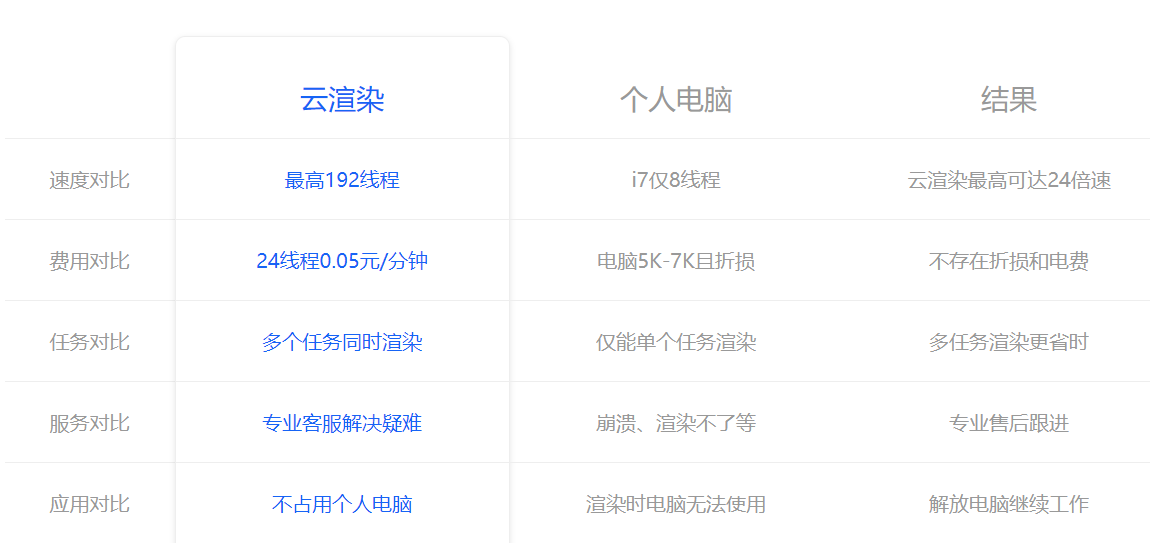
Task: Click the 结果 column header
Action: point(1008,101)
